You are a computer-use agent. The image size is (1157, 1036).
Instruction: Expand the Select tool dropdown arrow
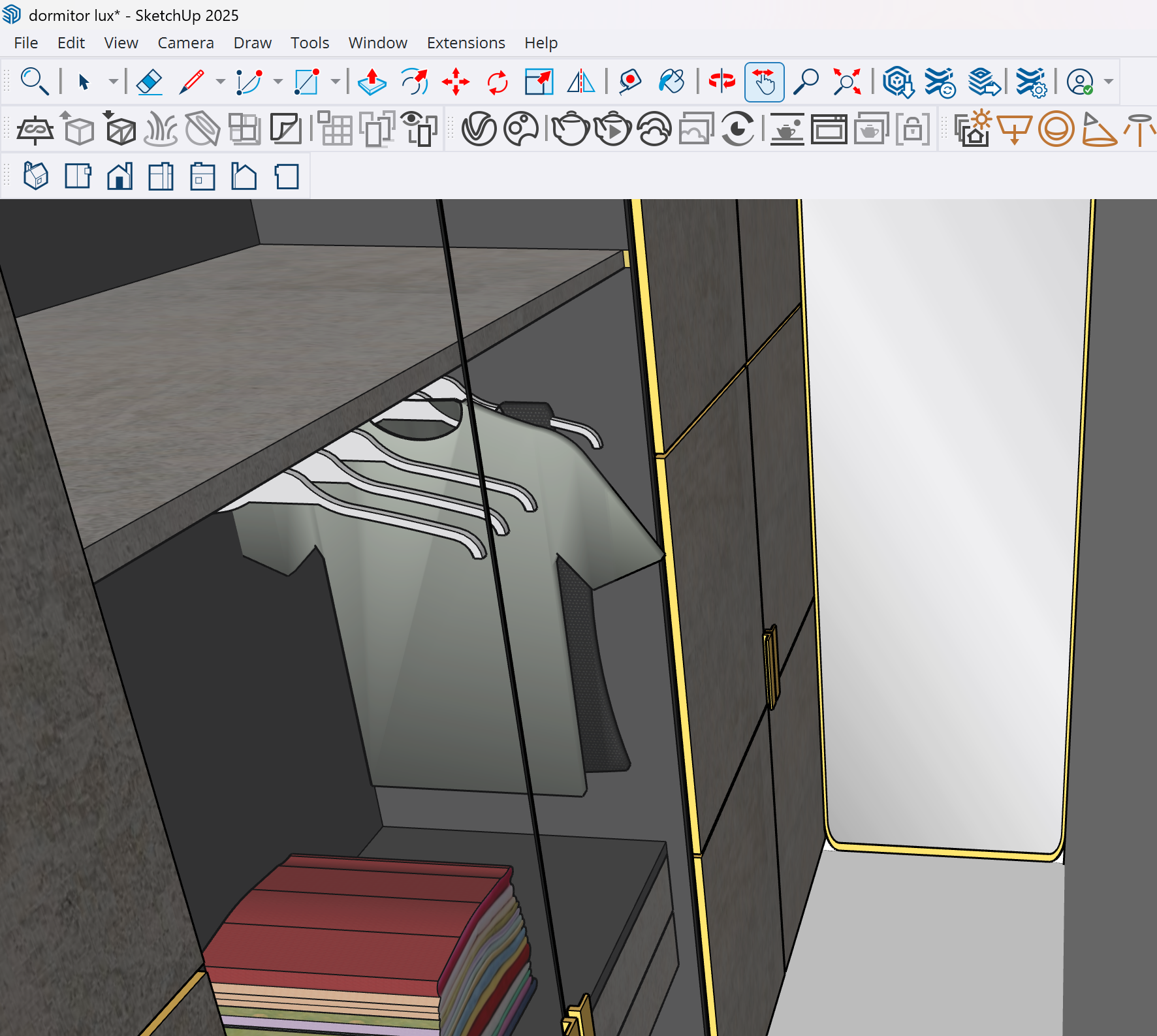tap(113, 82)
